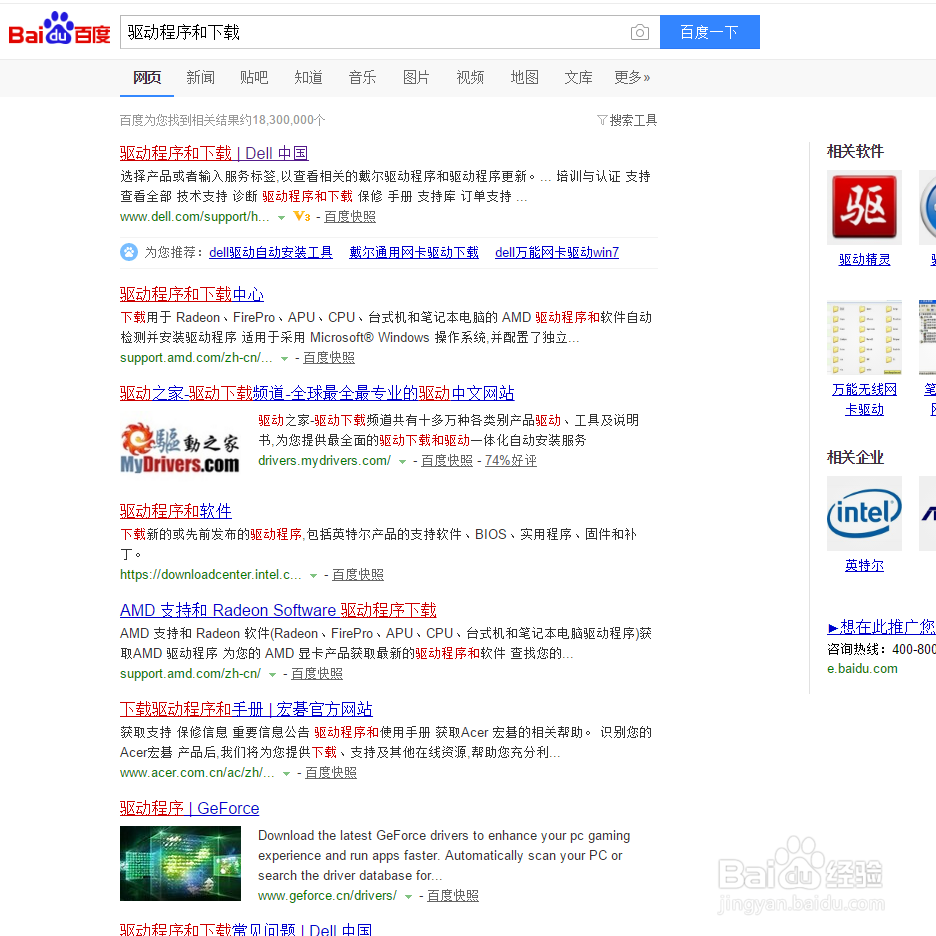Open 百度快照 for the Intel result
Image resolution: width=936 pixels, height=936 pixels.
pos(358,575)
